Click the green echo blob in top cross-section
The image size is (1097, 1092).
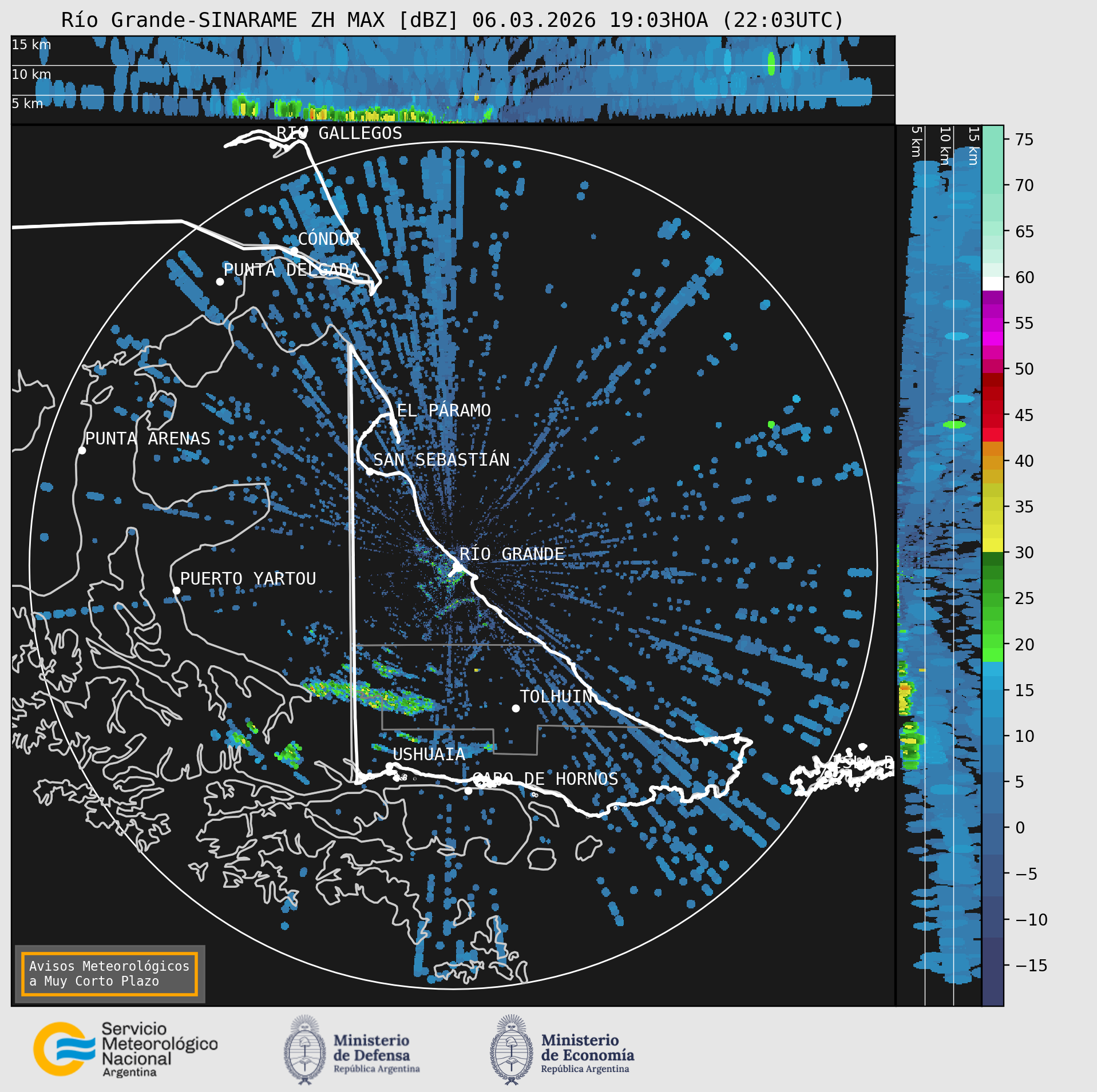771,63
